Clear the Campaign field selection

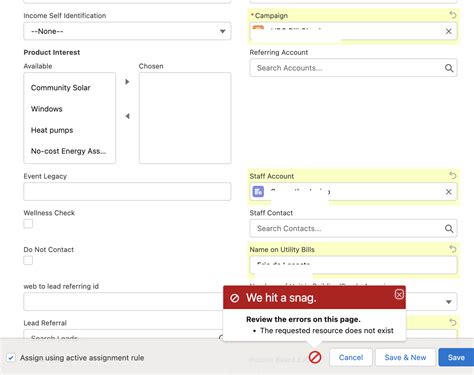tap(449, 31)
